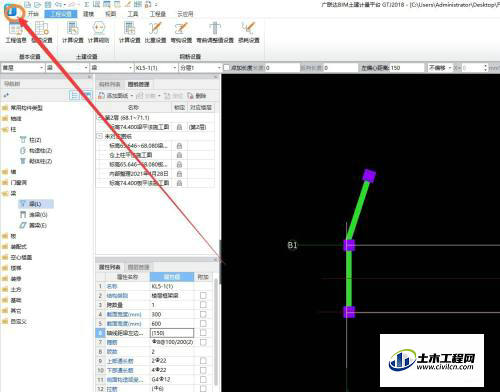The width and height of the screenshot is (500, 392).
Task: Select 构造柱(Z) component in tree
Action: click(x=36, y=151)
